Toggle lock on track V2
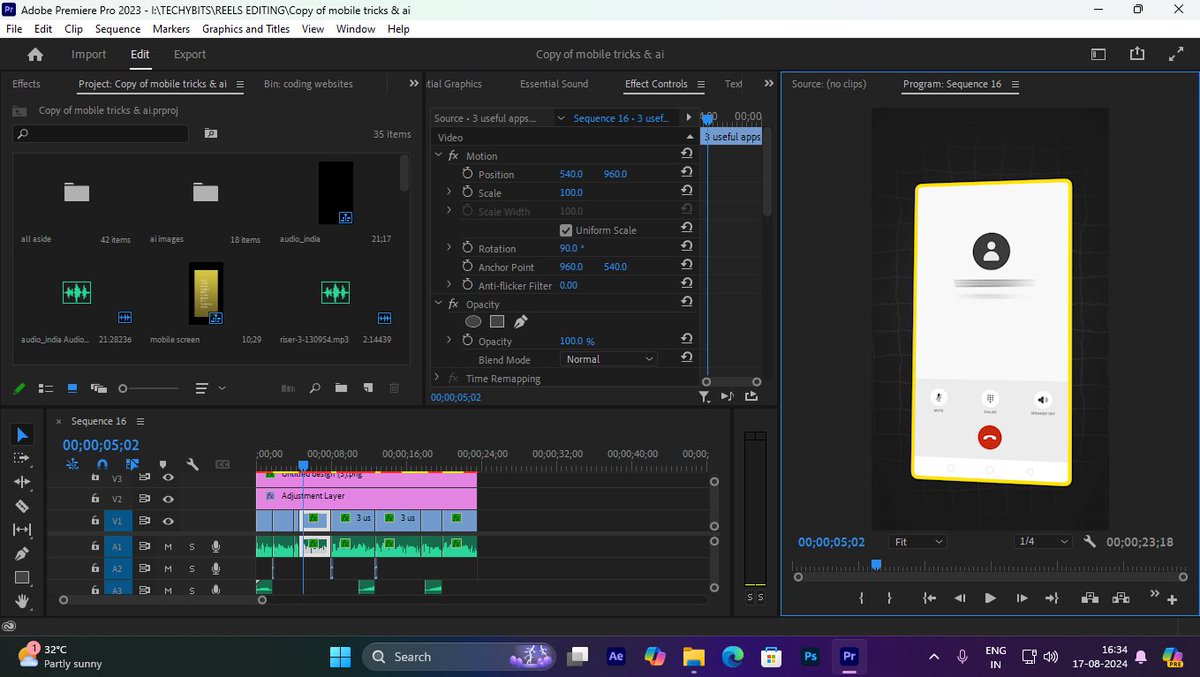The image size is (1200, 677). pos(94,498)
